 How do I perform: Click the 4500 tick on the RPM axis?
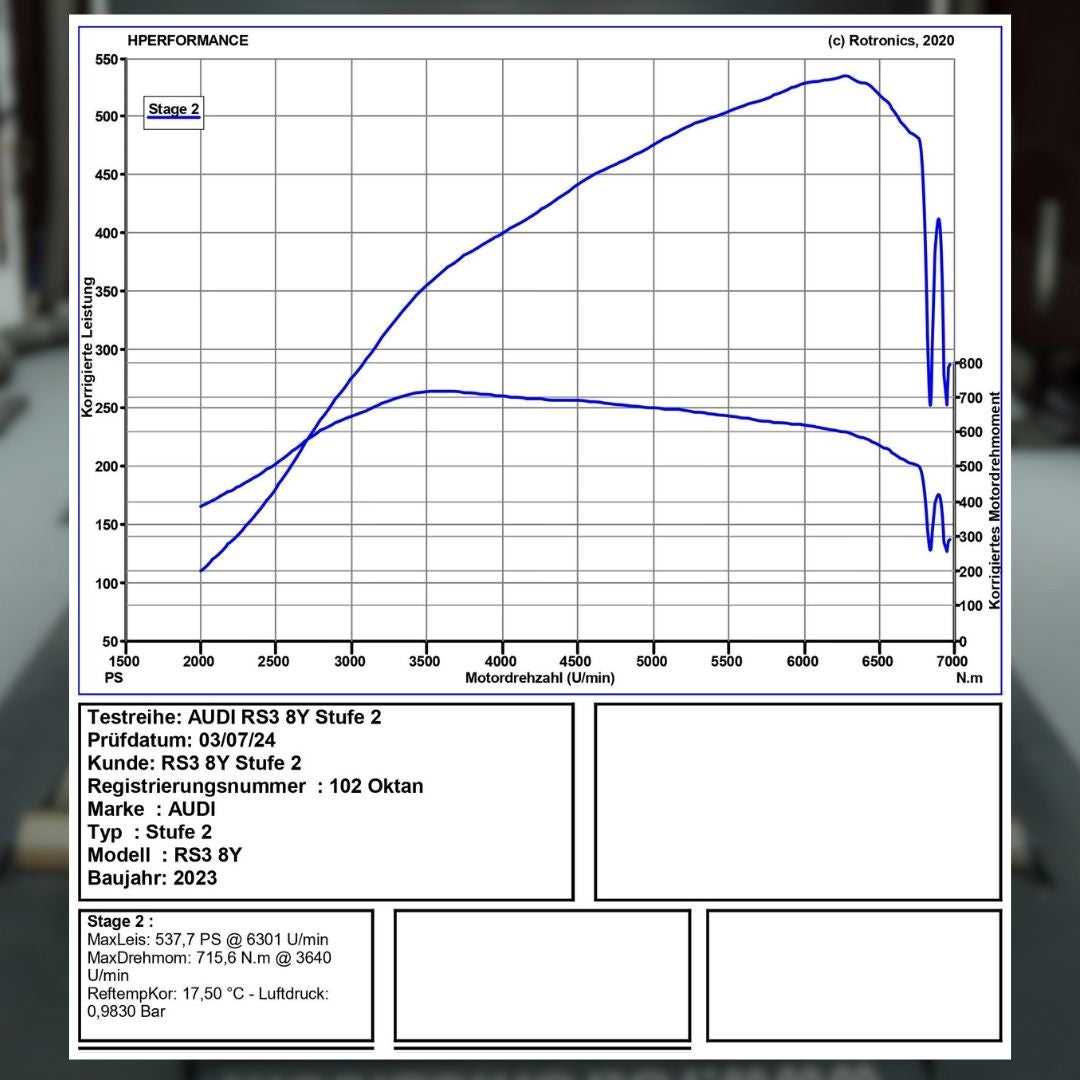(578, 661)
